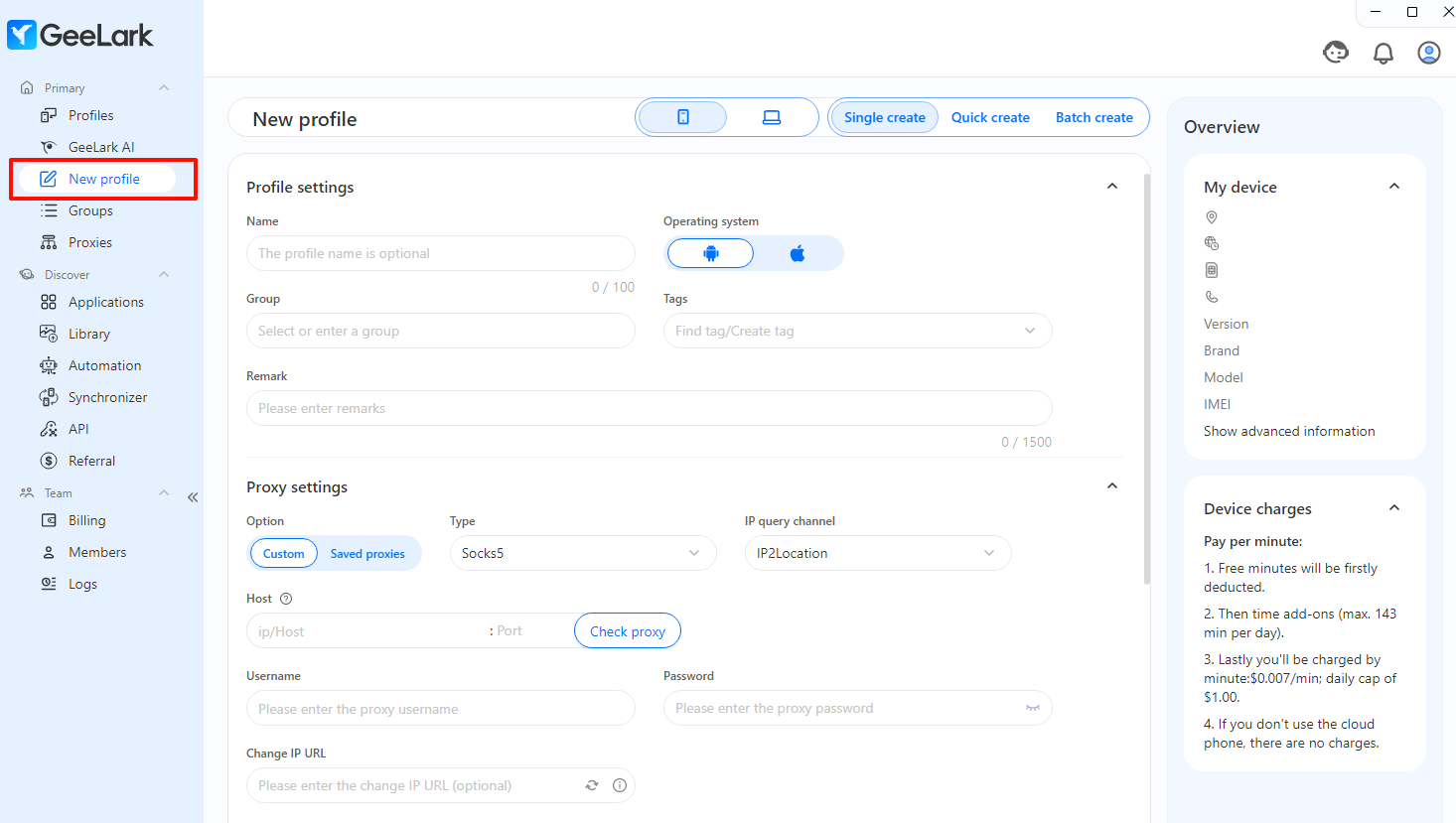1456x823 pixels.
Task: Choose the Android operating system
Action: click(710, 253)
